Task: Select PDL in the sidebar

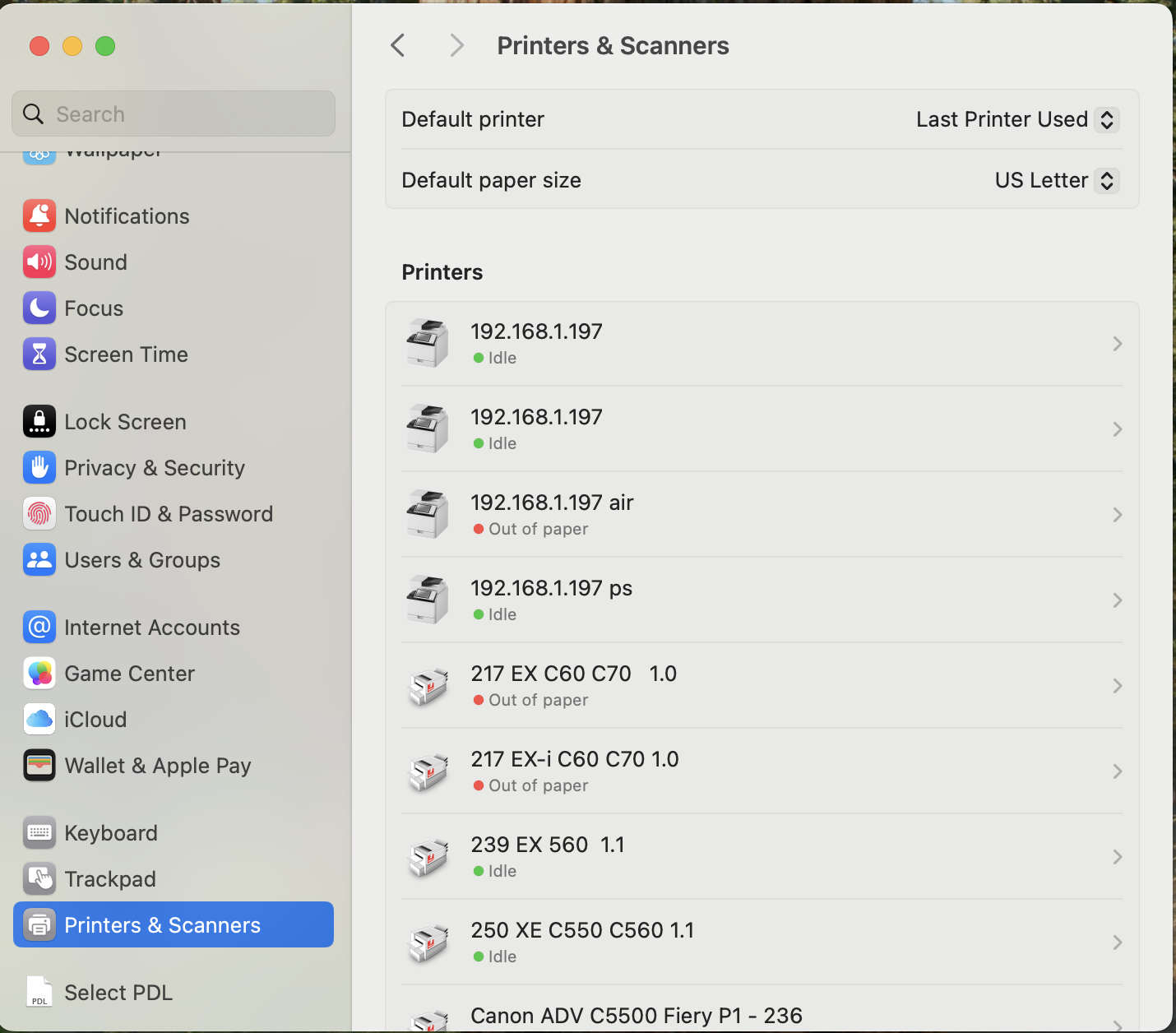Action: pyautogui.click(x=118, y=992)
